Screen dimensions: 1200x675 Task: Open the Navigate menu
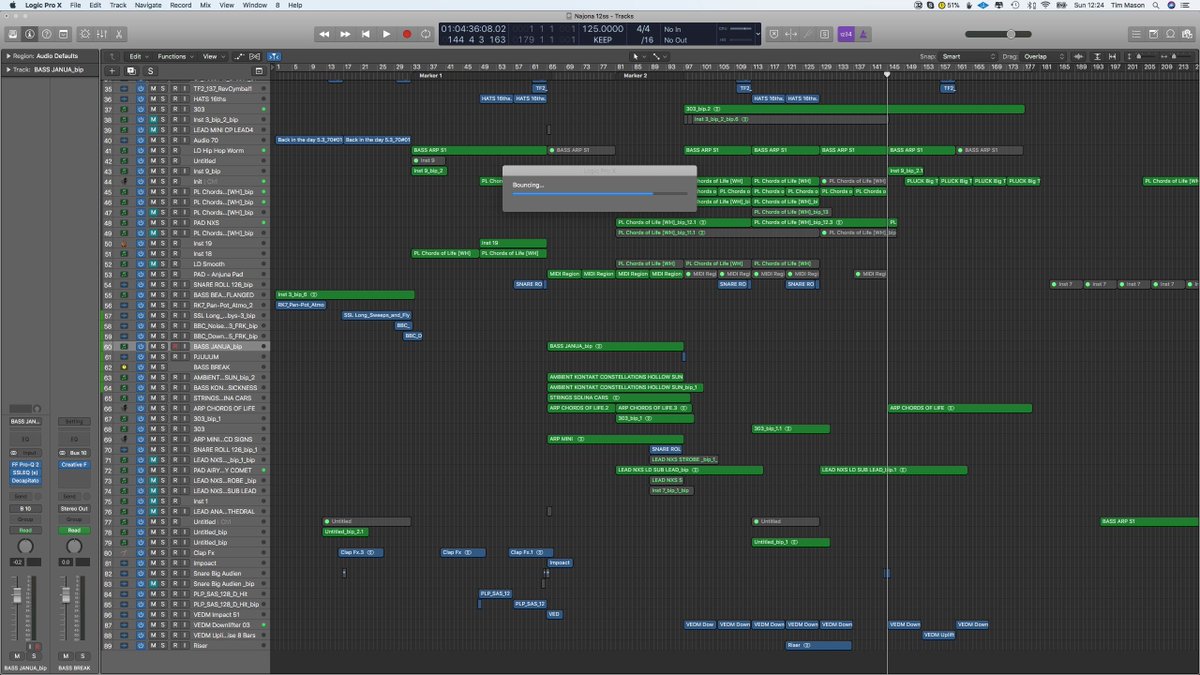(148, 5)
